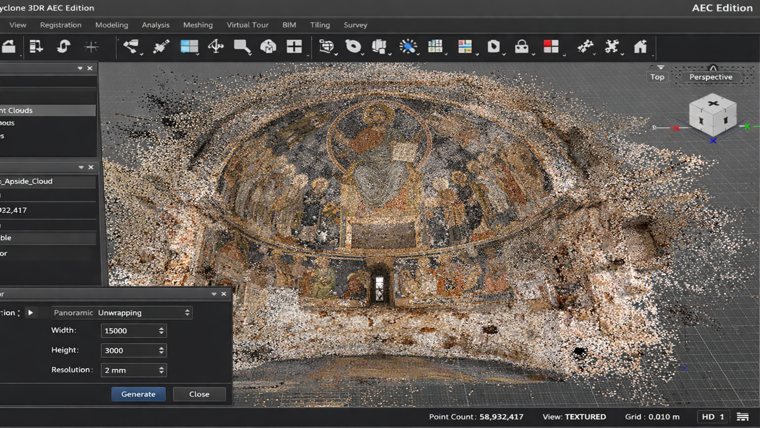Image resolution: width=760 pixels, height=428 pixels.
Task: Click the crosshair toolbar icon
Action: 91,47
